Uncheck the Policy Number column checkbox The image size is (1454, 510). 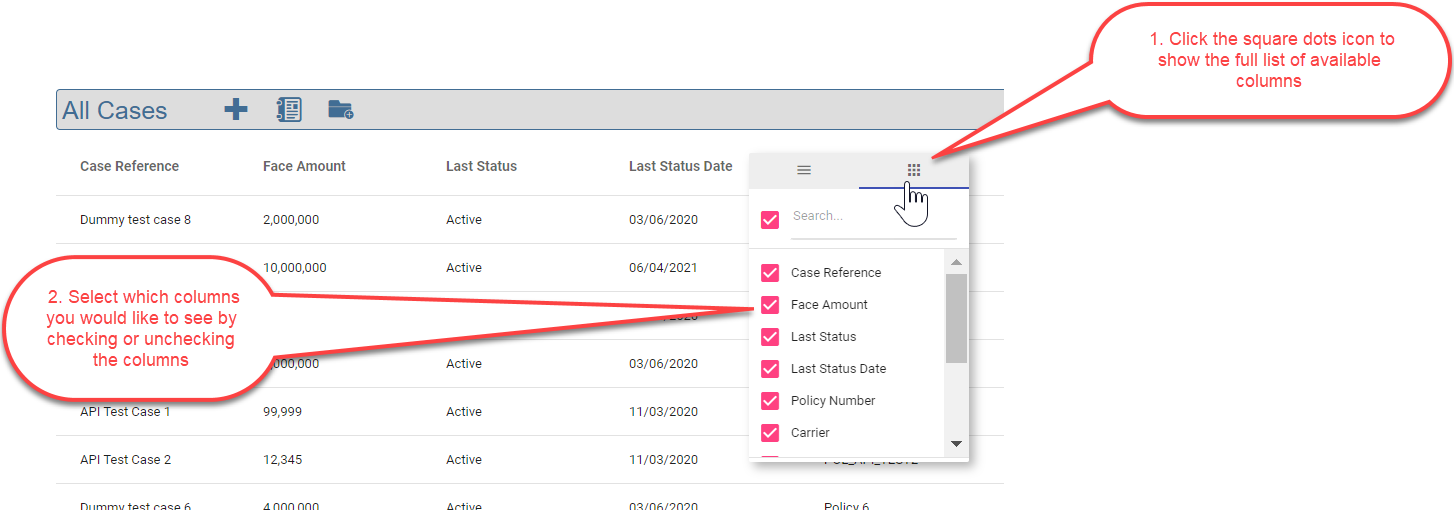[x=770, y=401]
